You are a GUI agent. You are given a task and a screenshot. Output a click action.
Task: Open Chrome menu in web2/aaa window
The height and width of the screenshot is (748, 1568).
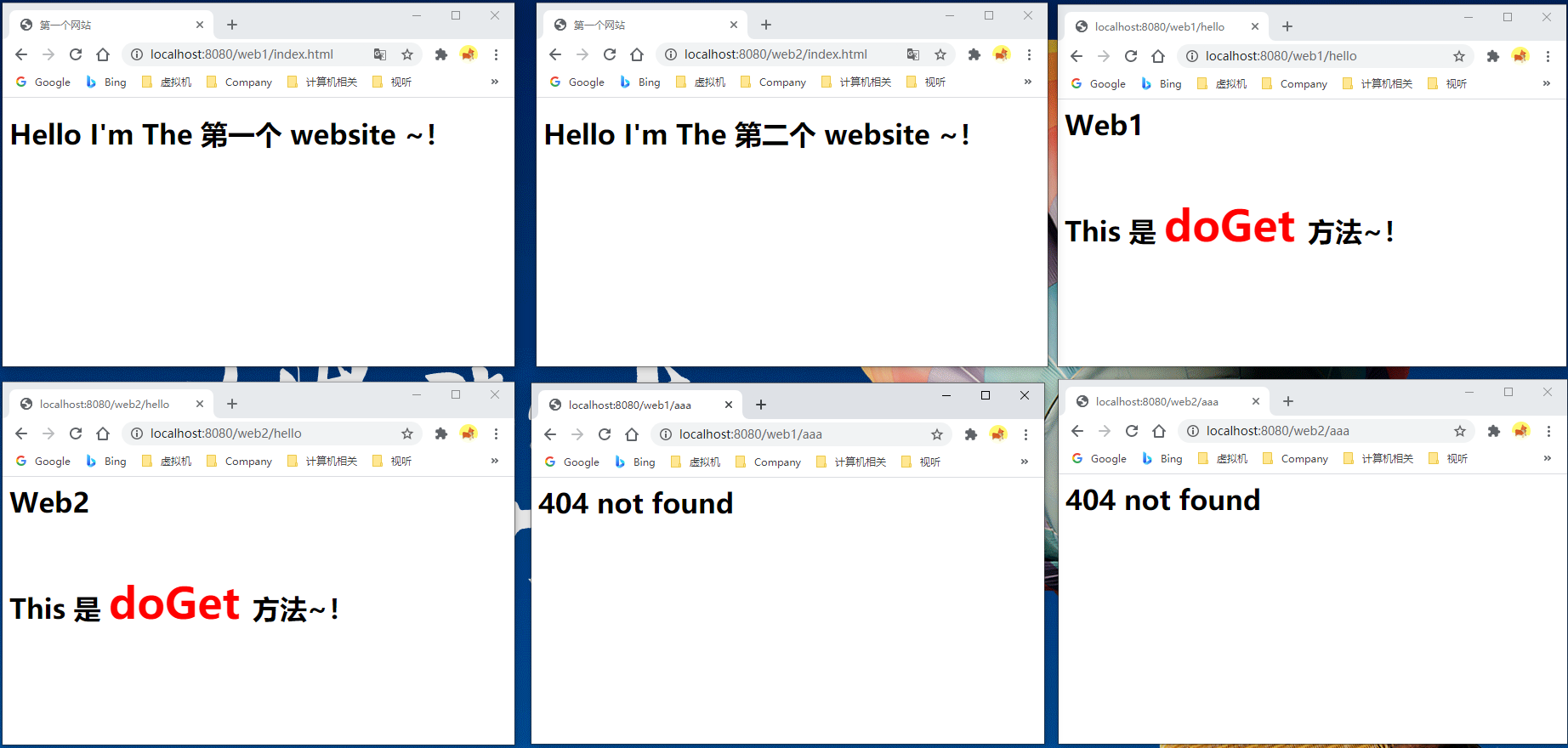pos(1548,431)
